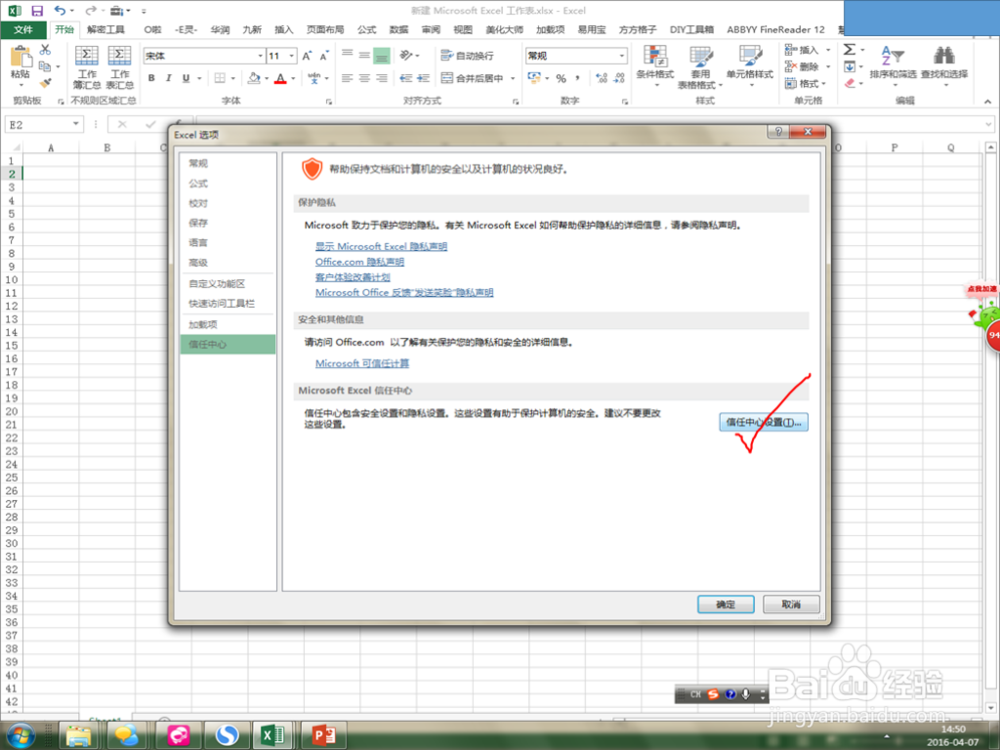Click the Cut scissors icon
Viewport: 1000px width, 750px height.
pos(45,50)
